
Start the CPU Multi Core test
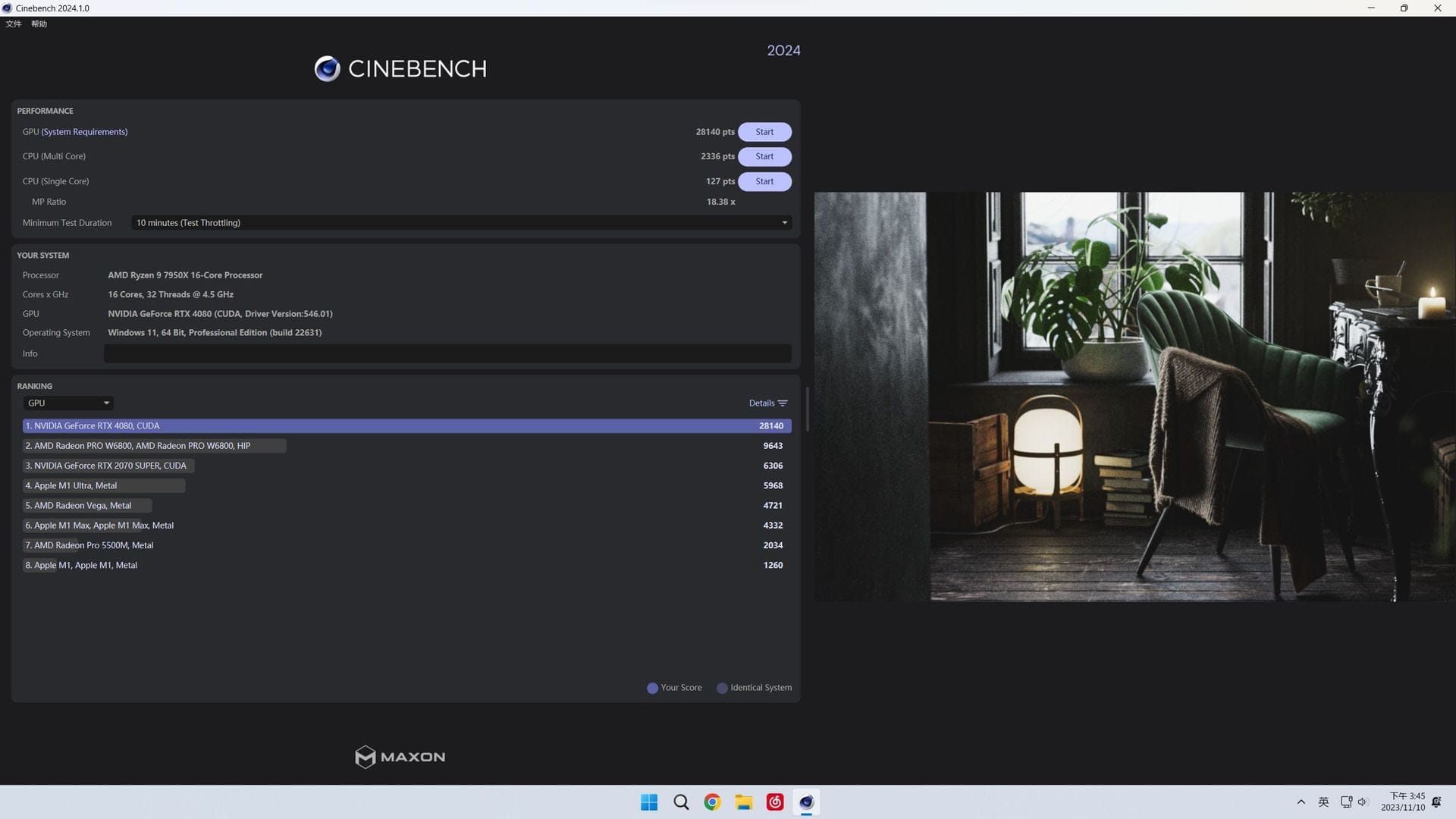[x=764, y=156]
